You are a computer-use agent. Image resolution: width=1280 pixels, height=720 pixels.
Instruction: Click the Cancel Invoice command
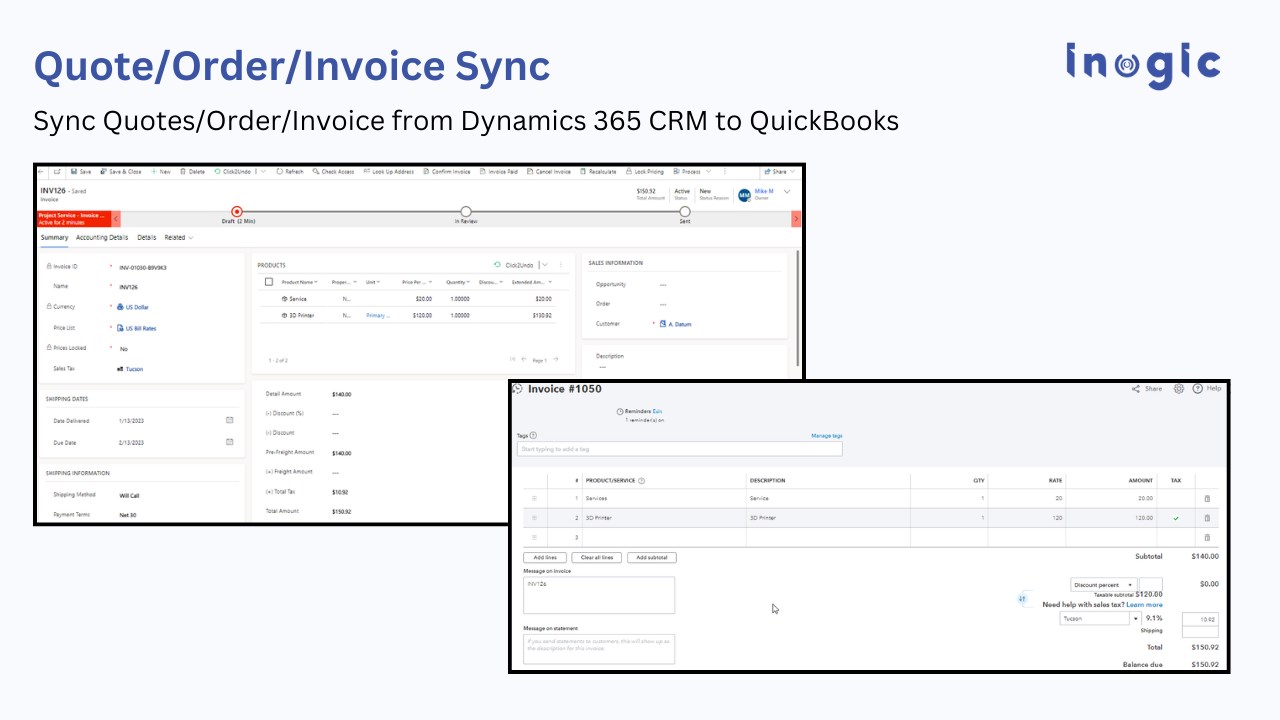pyautogui.click(x=549, y=171)
